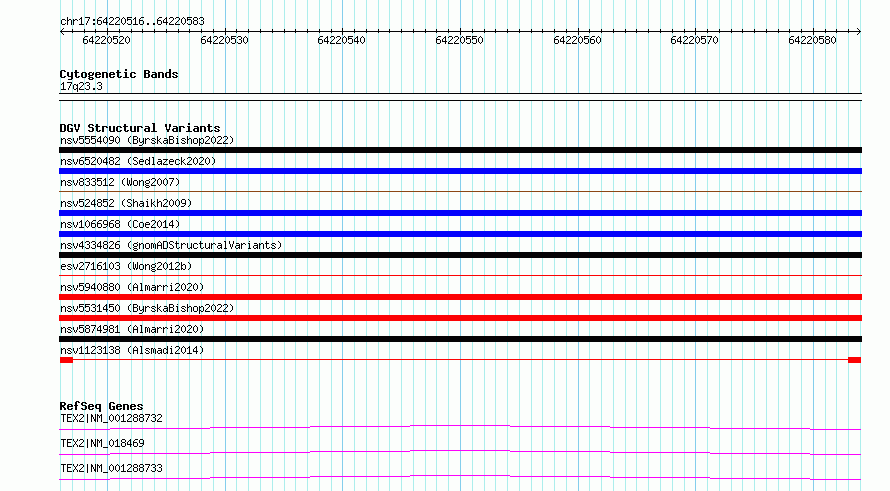Open variant nsv4334826 (gnomADStructuralVariants) label
This screenshot has height=491, width=890.
(x=171, y=245)
